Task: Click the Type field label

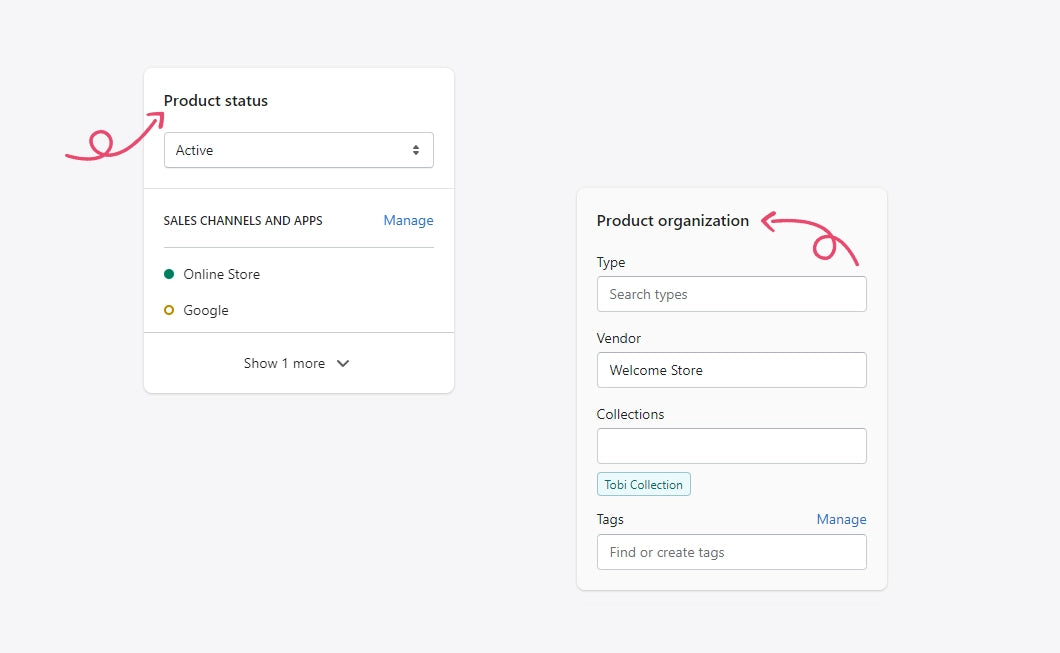Action: 610,262
